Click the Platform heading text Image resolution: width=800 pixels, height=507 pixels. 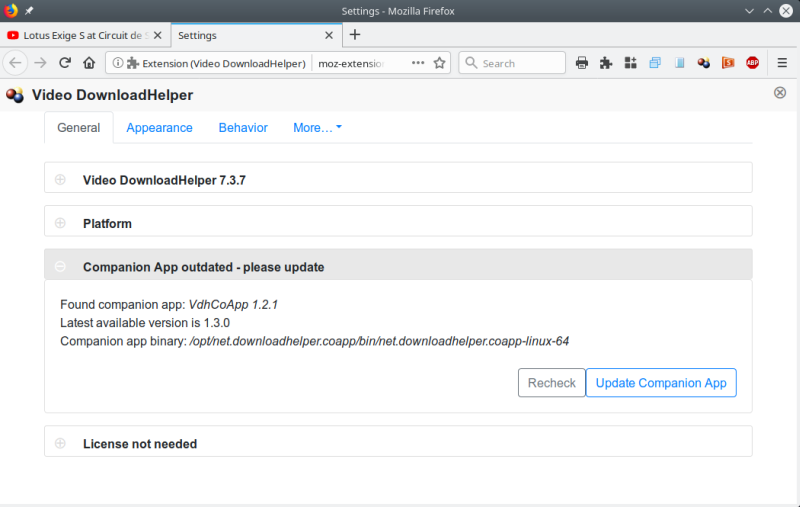tap(107, 223)
